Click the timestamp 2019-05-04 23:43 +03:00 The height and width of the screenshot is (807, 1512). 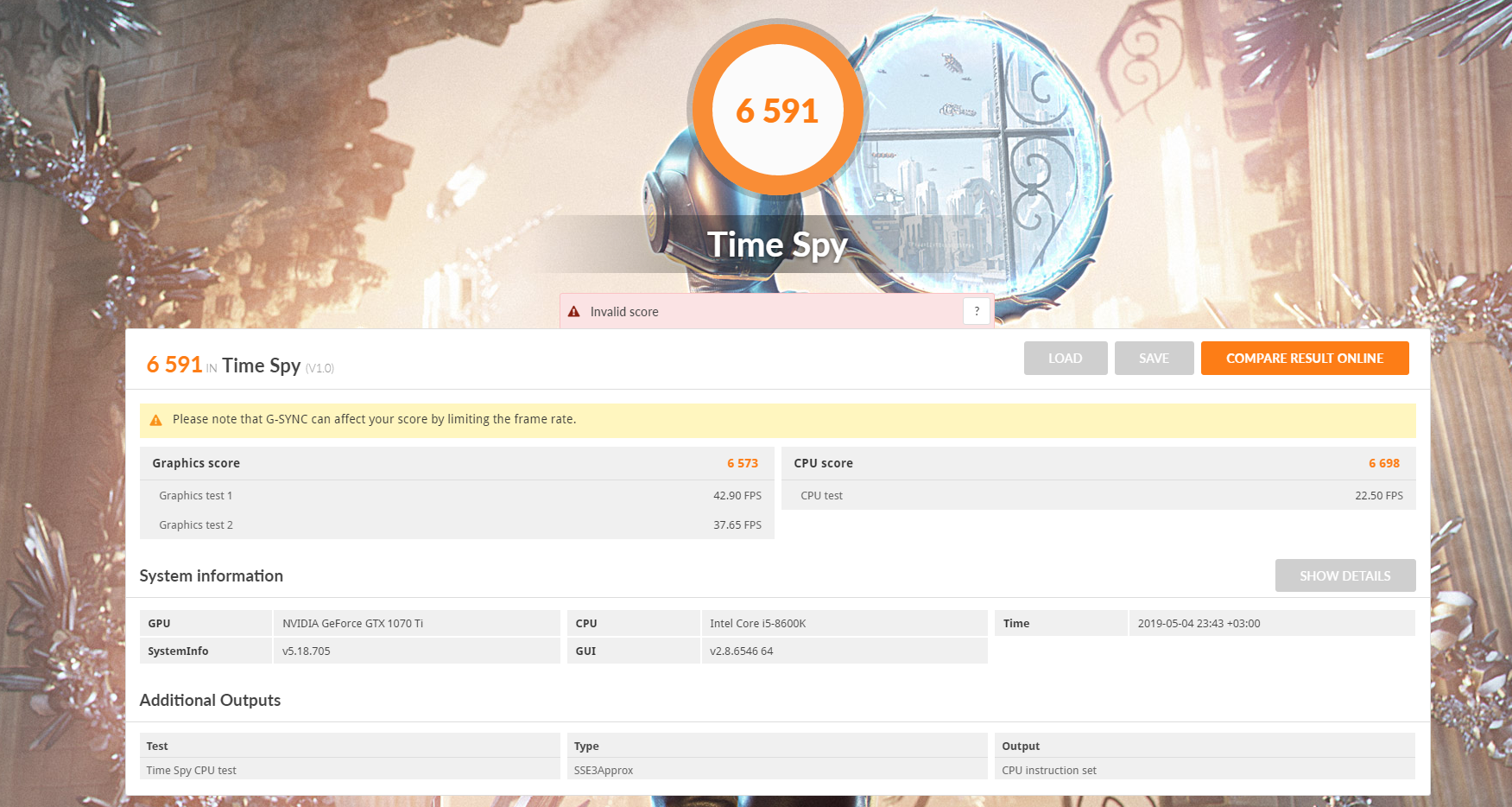click(1199, 624)
